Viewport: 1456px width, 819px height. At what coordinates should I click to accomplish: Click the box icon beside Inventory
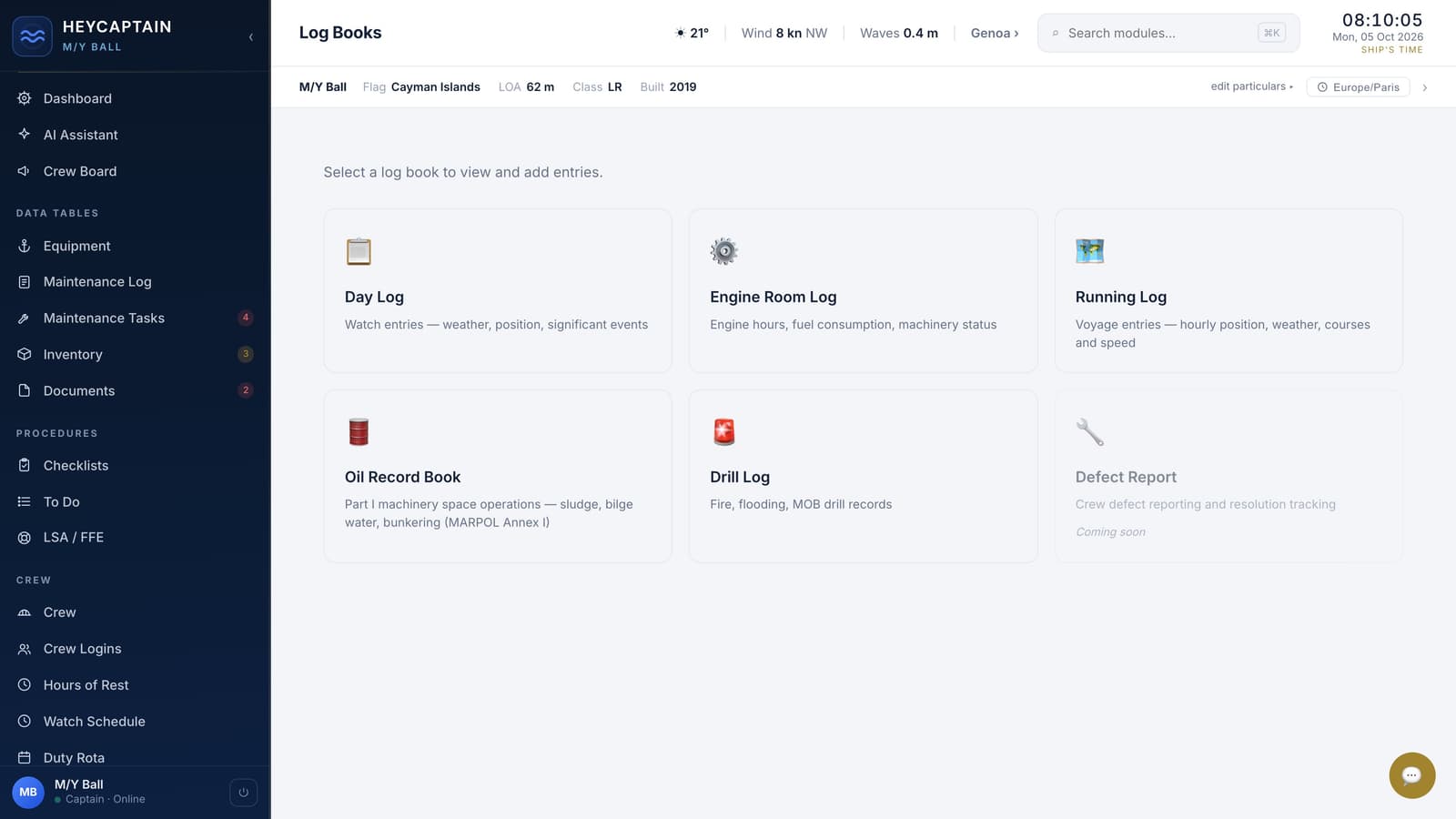25,354
